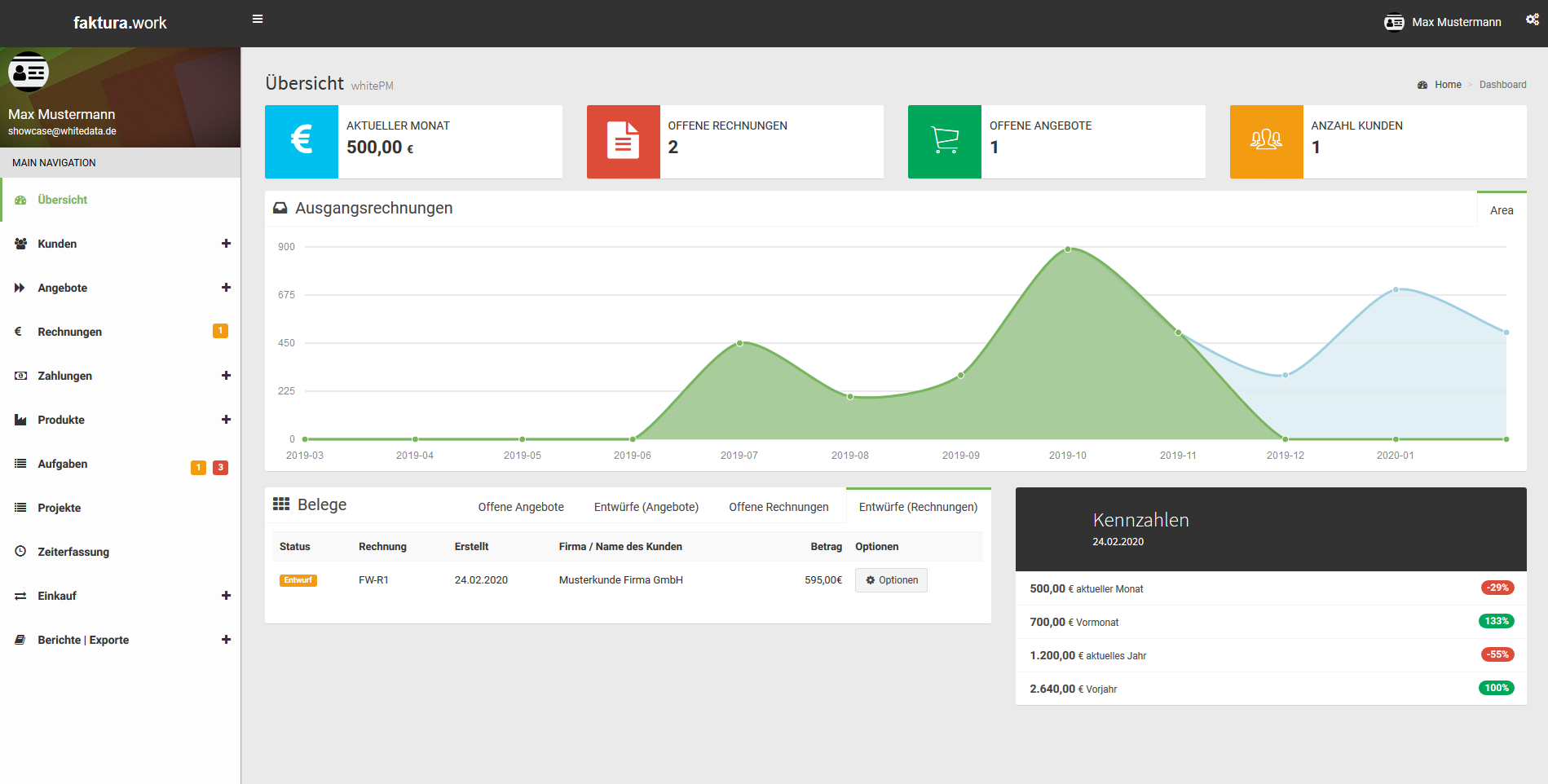Switch to Offene Angebote tab
This screenshot has height=784, width=1548.
click(x=521, y=507)
